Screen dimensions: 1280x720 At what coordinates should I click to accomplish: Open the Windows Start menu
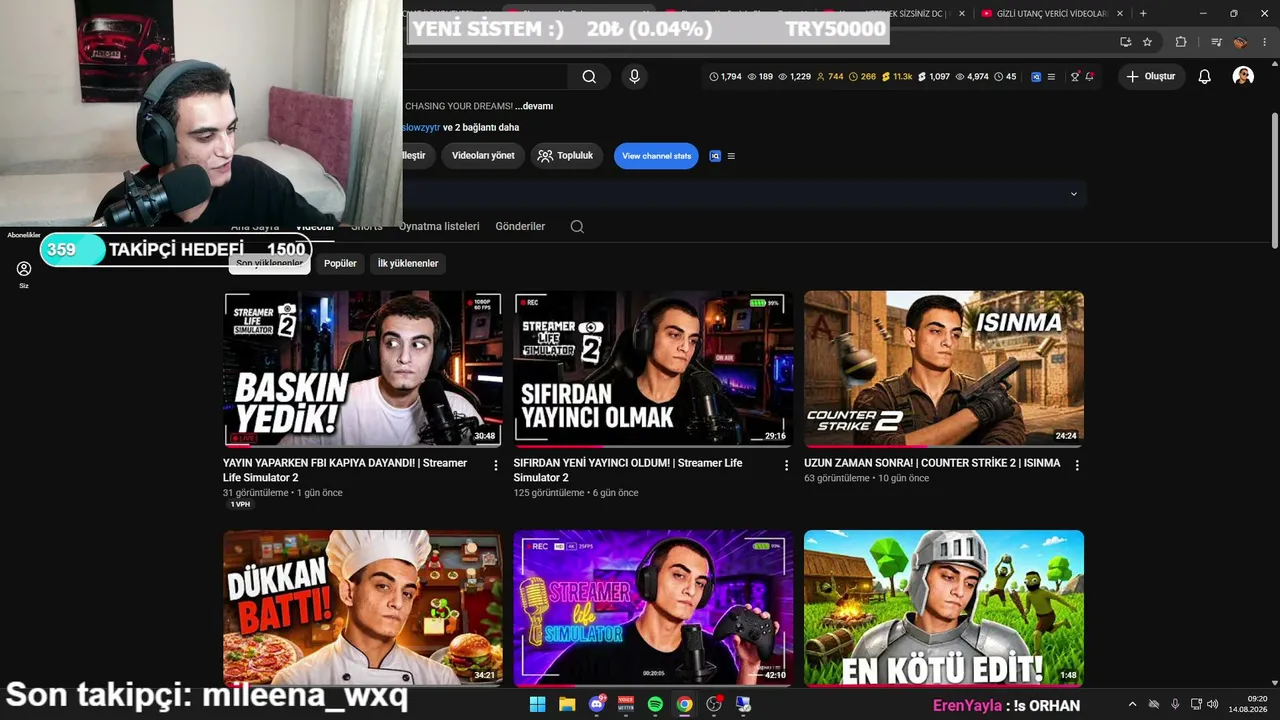tap(537, 704)
